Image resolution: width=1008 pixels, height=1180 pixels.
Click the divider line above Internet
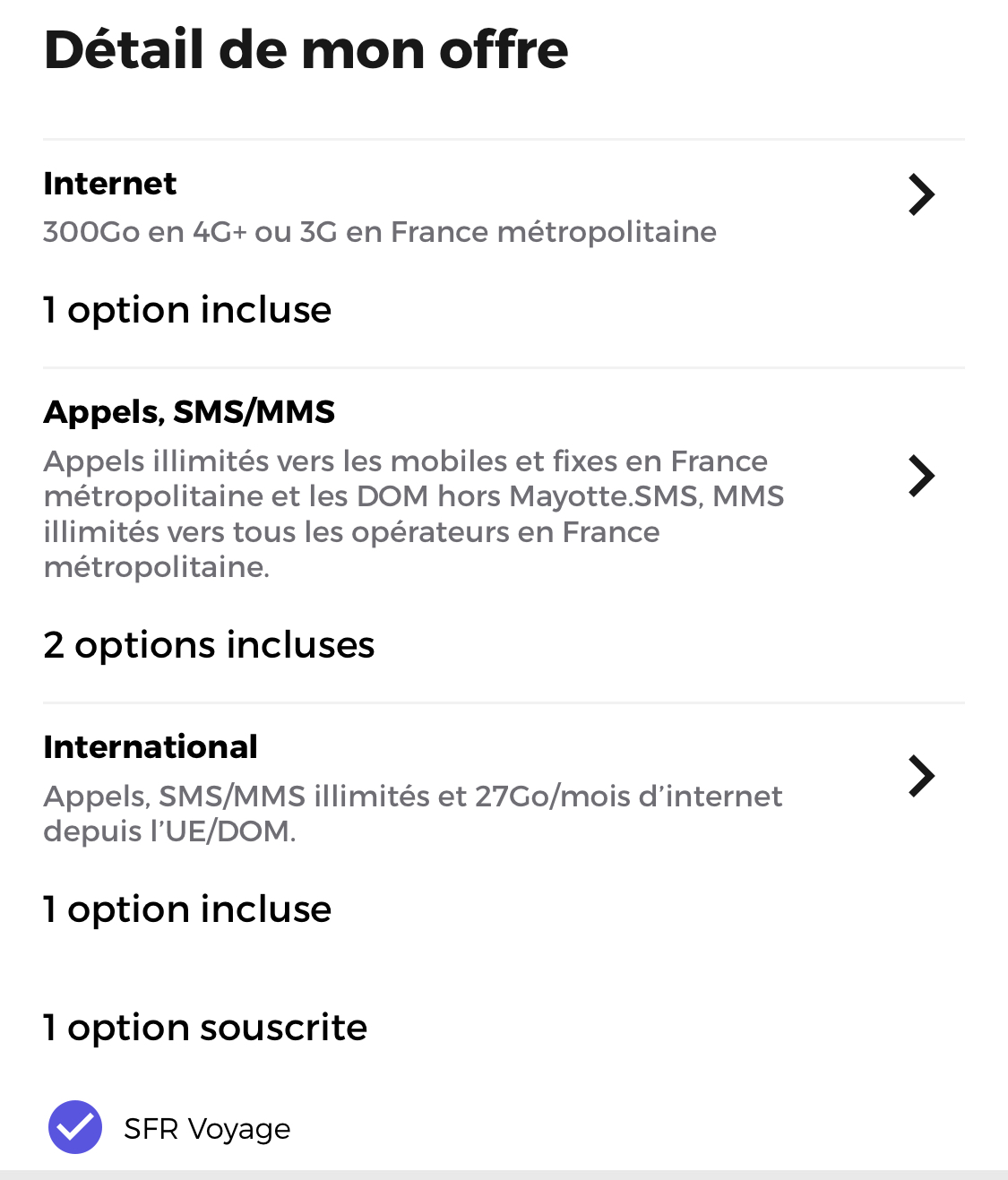[x=504, y=139]
